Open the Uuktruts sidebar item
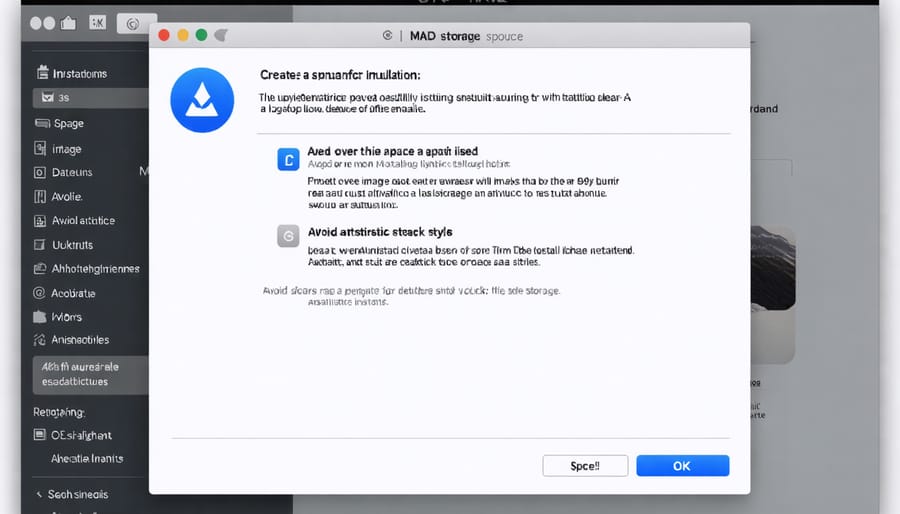Image resolution: width=900 pixels, height=514 pixels. 72,245
